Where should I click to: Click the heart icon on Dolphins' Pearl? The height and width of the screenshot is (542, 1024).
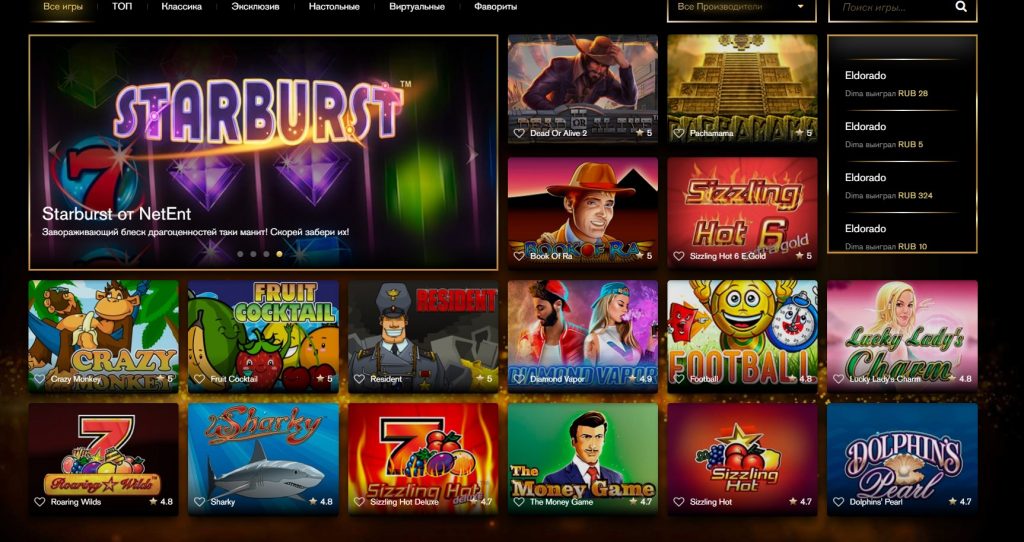pyautogui.click(x=839, y=502)
